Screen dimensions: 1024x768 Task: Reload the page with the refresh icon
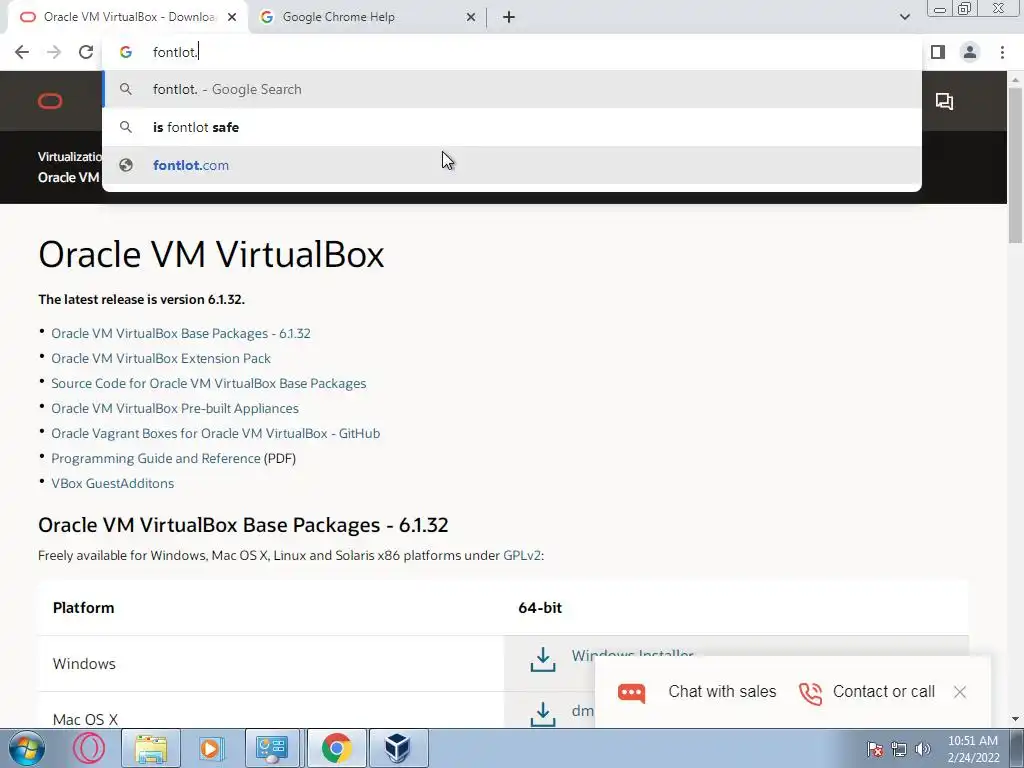[86, 52]
